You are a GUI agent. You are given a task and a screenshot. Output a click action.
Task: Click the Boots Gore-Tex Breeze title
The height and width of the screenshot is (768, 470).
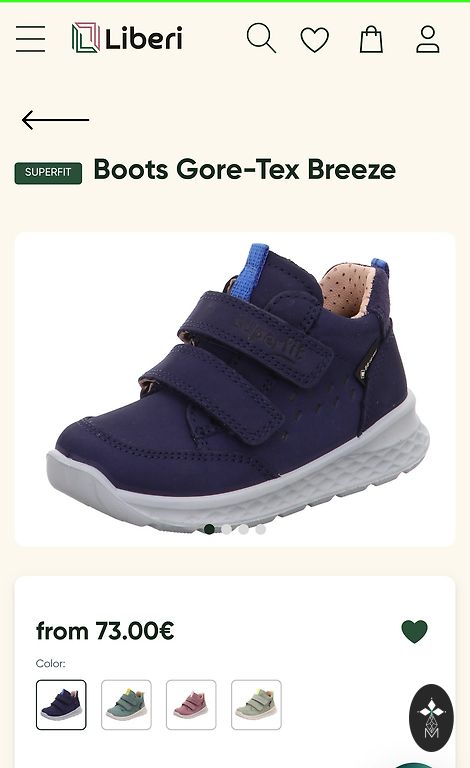point(244,169)
